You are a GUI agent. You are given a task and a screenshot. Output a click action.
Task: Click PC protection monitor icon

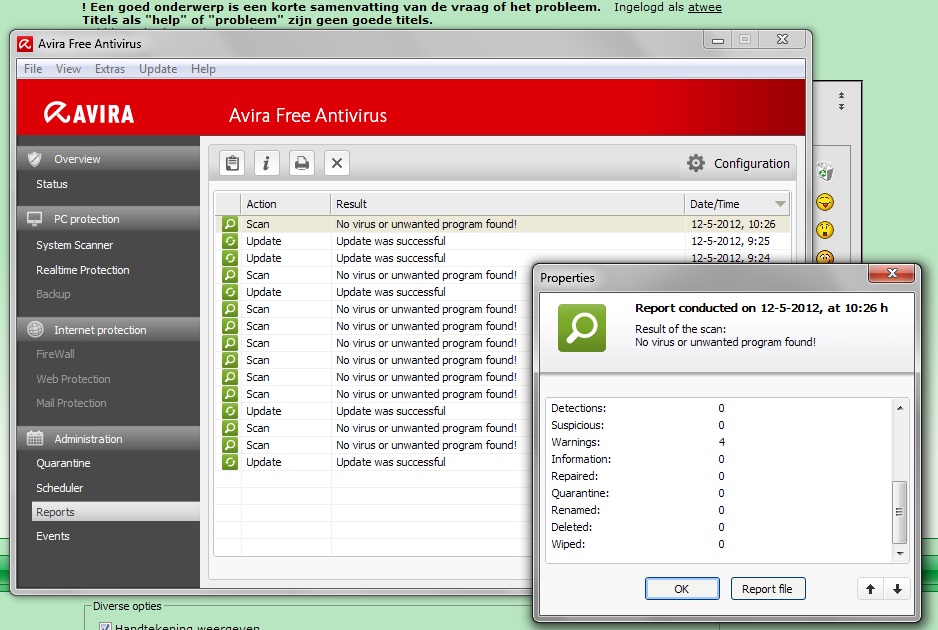point(35,219)
